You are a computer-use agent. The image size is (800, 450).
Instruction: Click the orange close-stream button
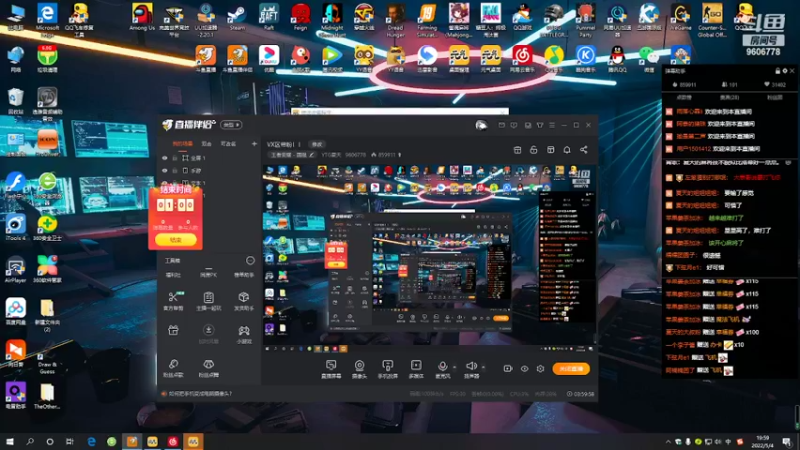click(571, 368)
